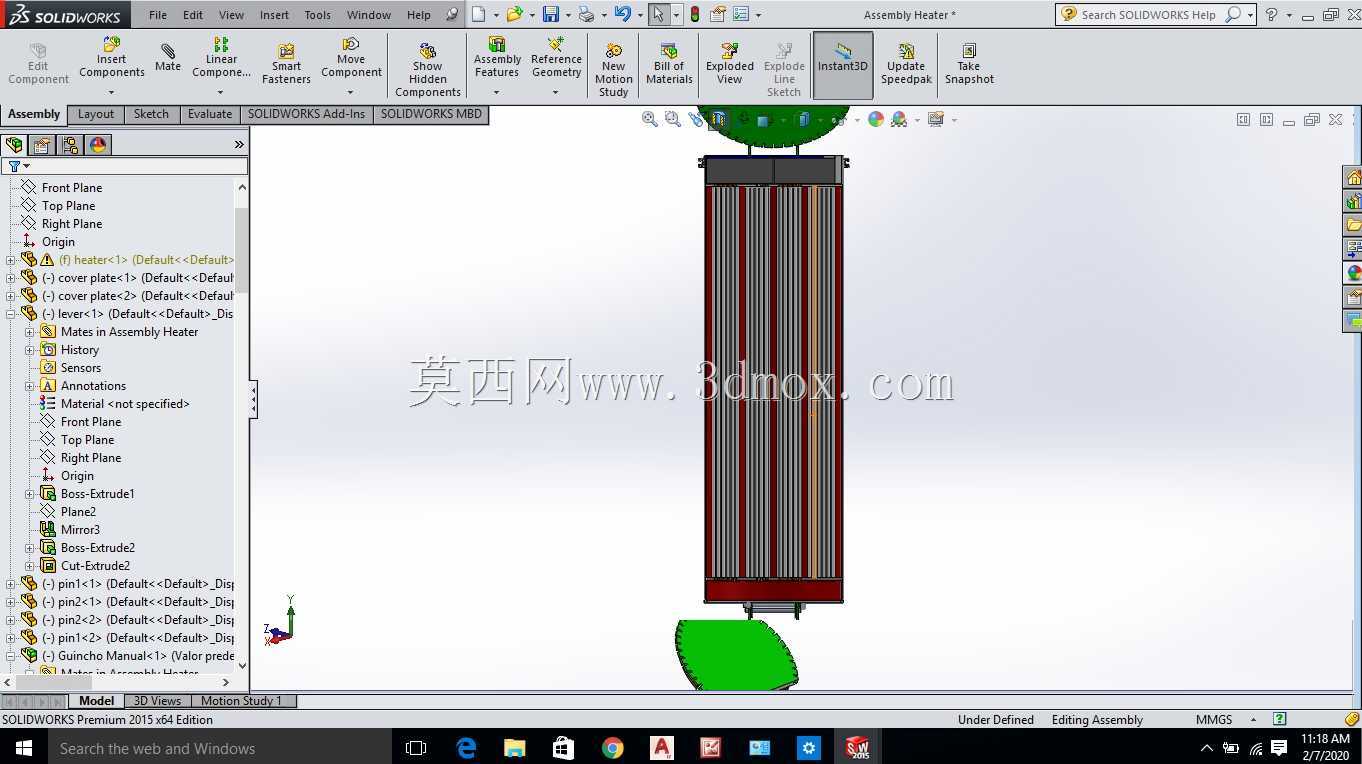Launch Smart Fasteners tool
The width and height of the screenshot is (1362, 764).
pyautogui.click(x=286, y=65)
